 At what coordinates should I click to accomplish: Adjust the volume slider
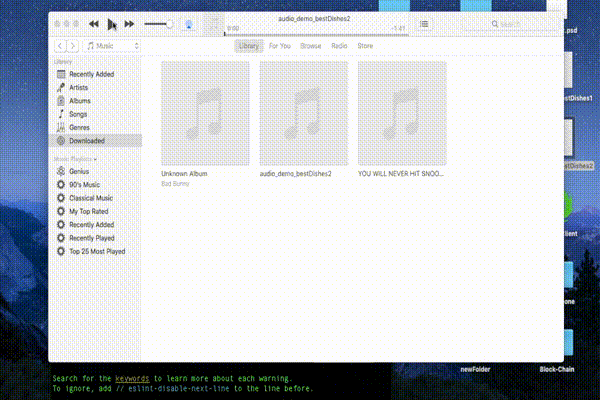(x=158, y=23)
